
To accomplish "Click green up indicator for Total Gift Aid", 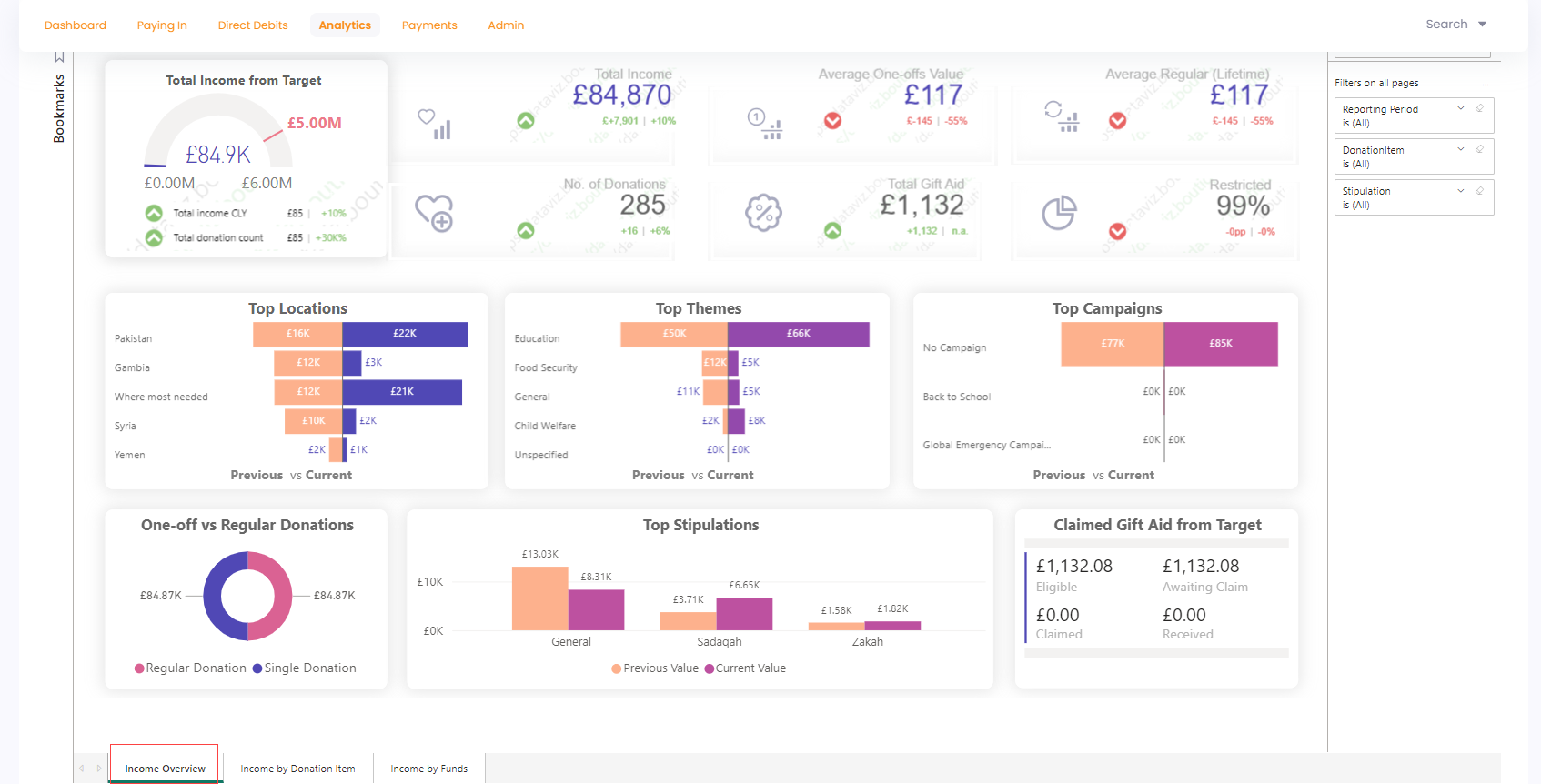I will click(x=832, y=231).
